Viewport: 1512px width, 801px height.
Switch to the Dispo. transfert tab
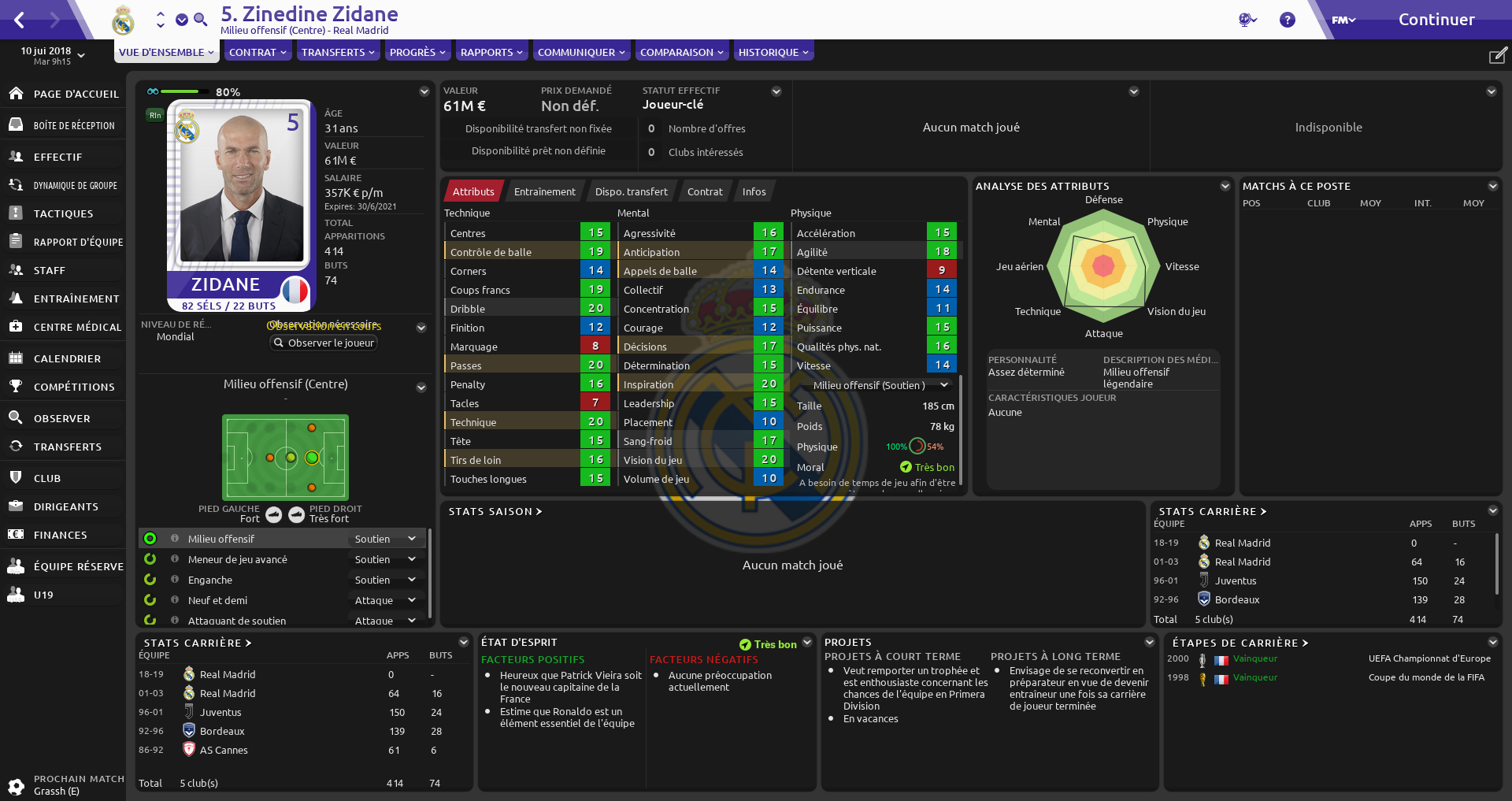[632, 191]
